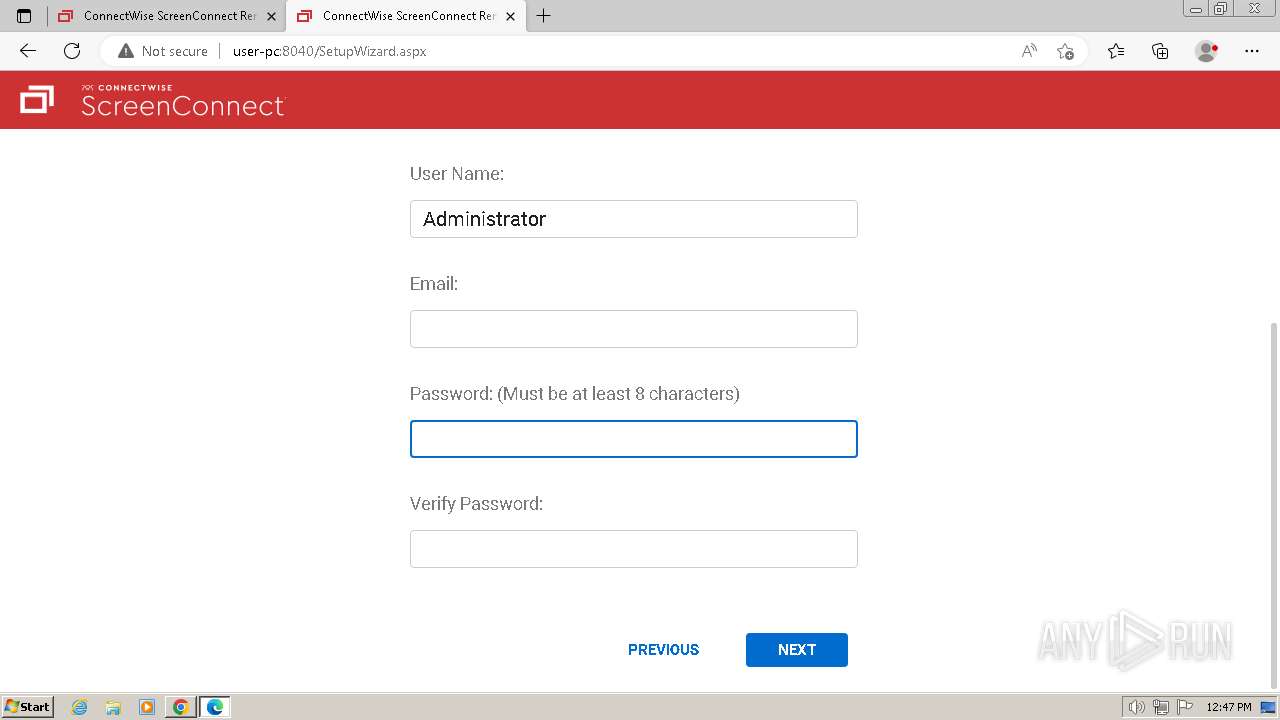Click the Verify Password field

click(633, 549)
